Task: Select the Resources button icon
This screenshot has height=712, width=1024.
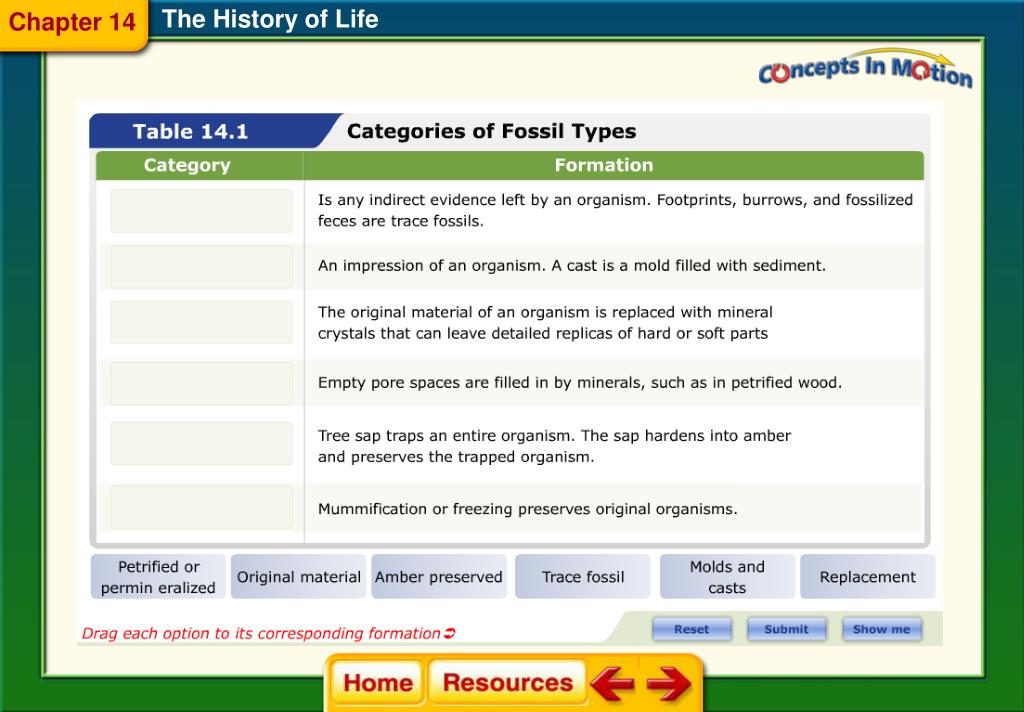Action: [x=507, y=683]
